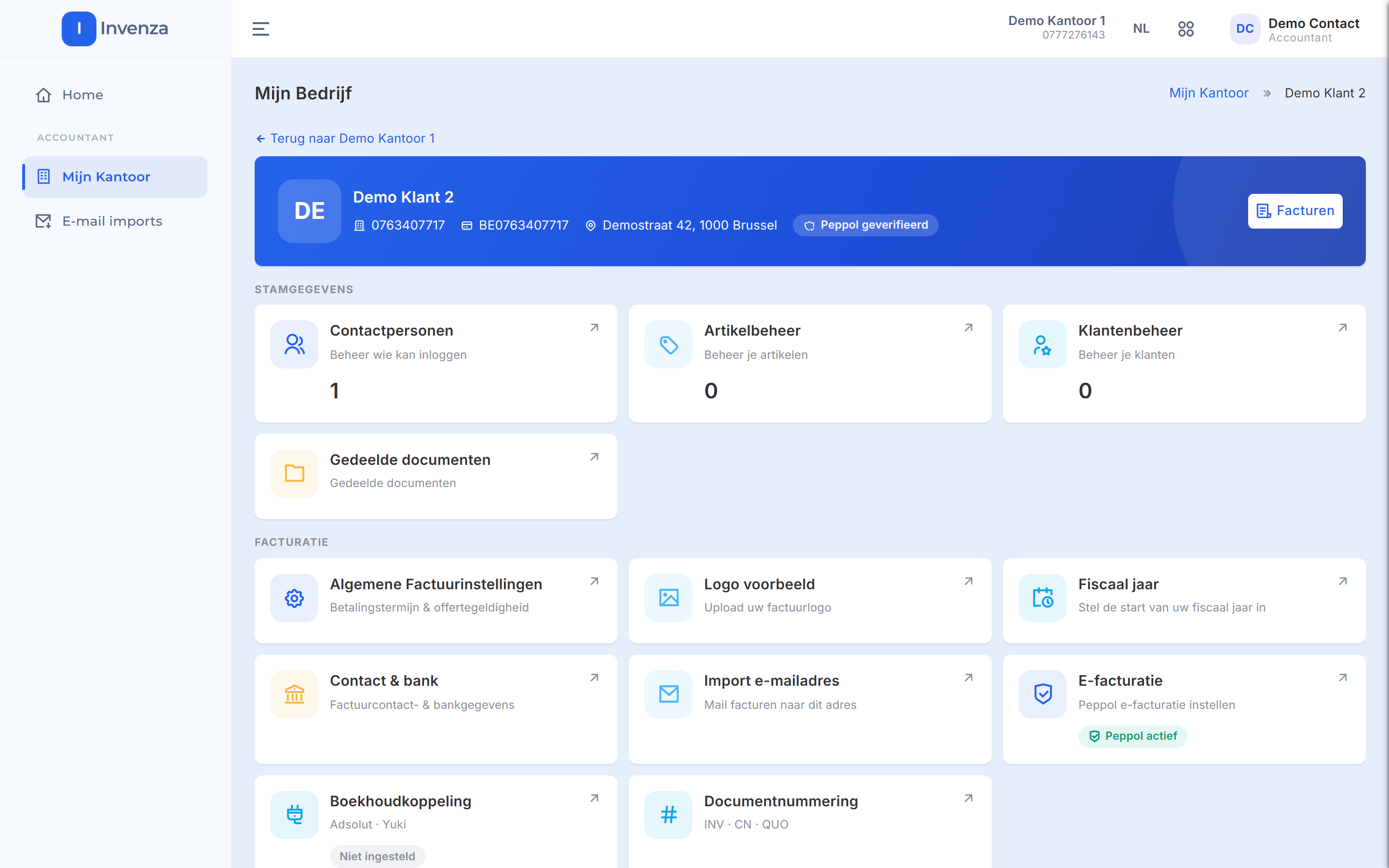Click the Logo voorbeeld image icon
The height and width of the screenshot is (868, 1389).
pyautogui.click(x=668, y=597)
